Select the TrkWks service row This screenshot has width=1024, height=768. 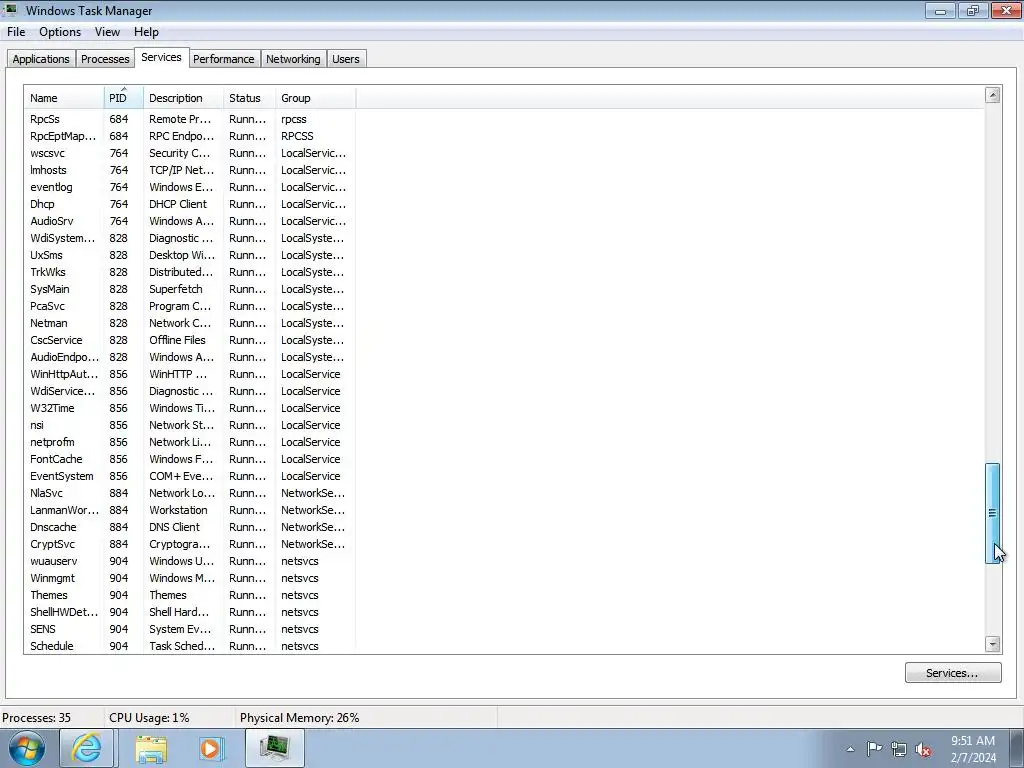click(x=190, y=272)
